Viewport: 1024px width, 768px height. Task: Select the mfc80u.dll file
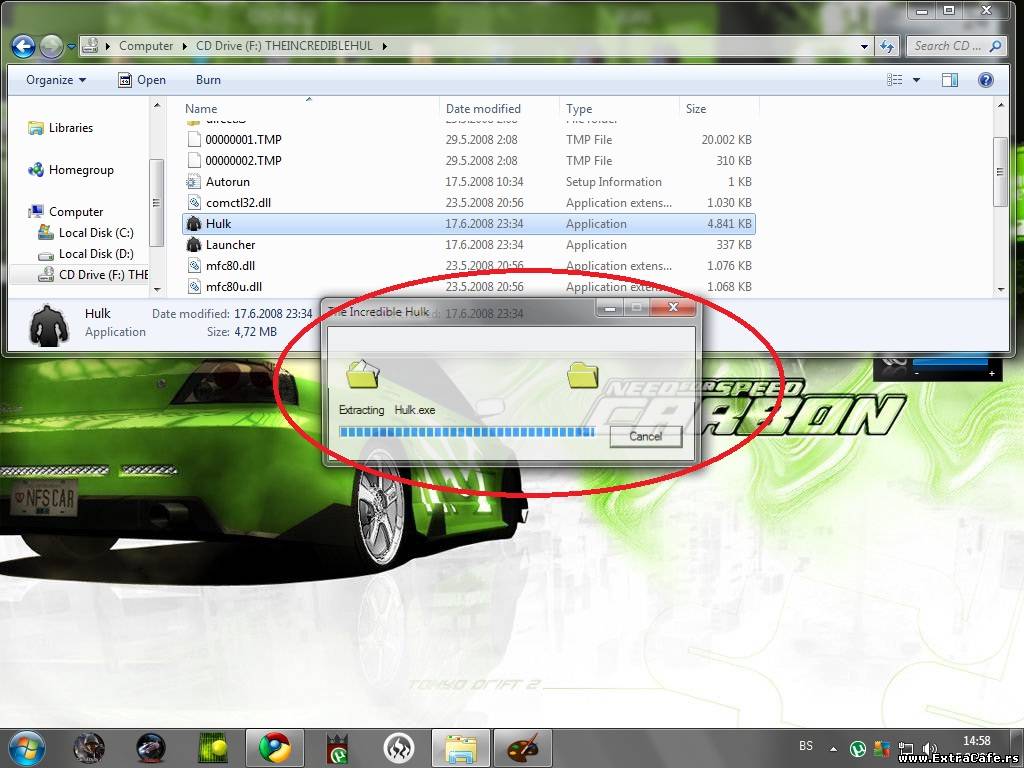click(x=468, y=287)
